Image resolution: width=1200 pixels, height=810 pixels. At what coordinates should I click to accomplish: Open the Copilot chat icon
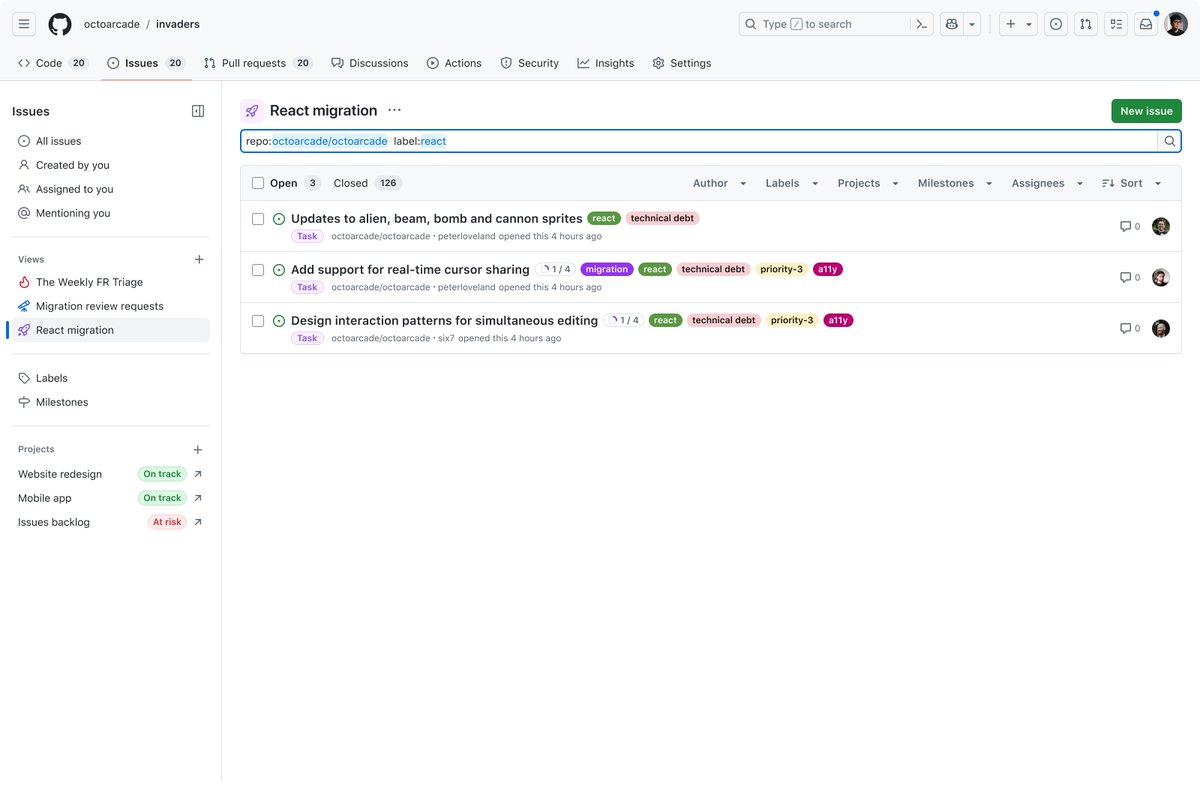click(952, 24)
